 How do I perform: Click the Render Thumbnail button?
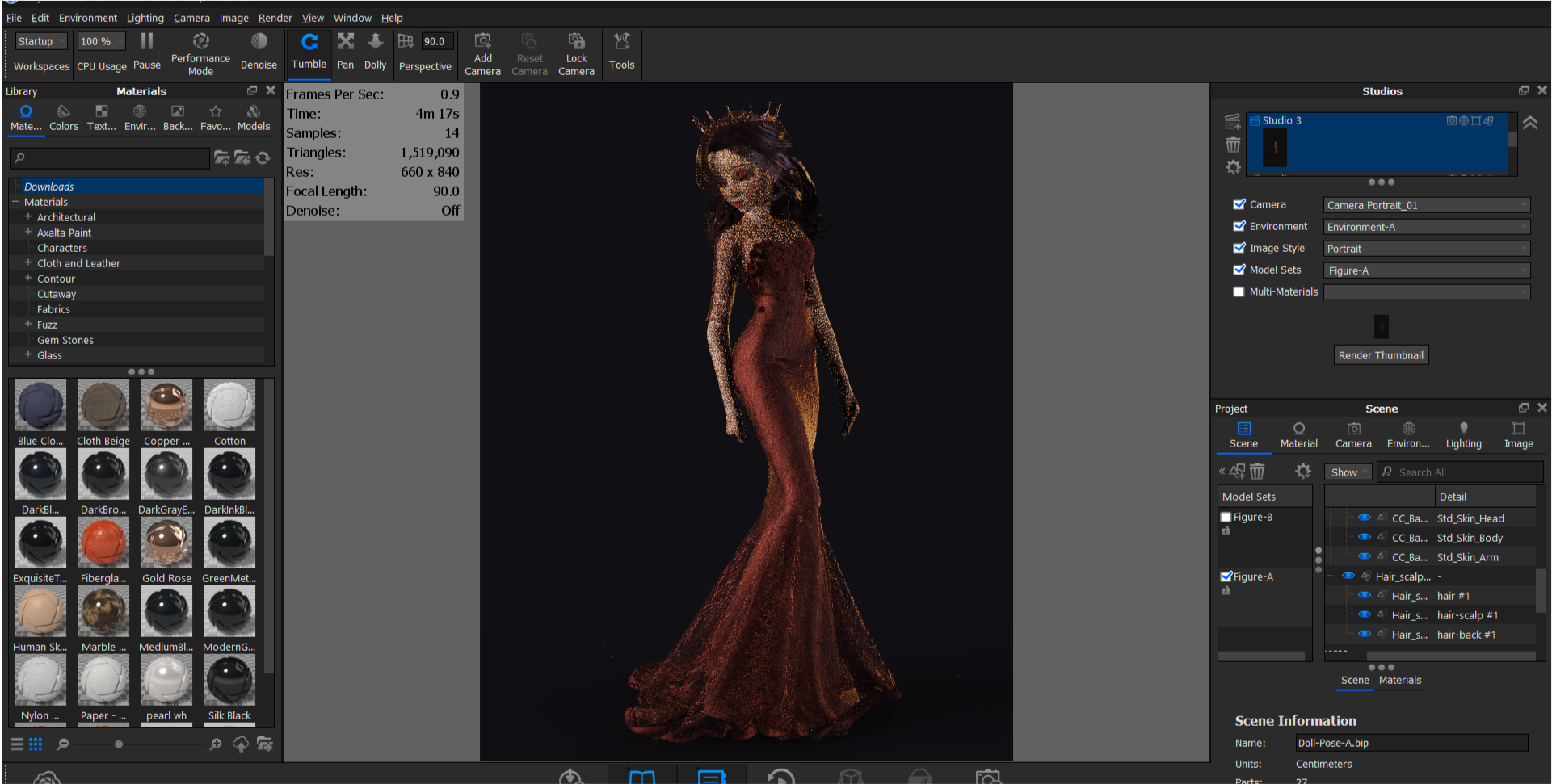tap(1381, 355)
